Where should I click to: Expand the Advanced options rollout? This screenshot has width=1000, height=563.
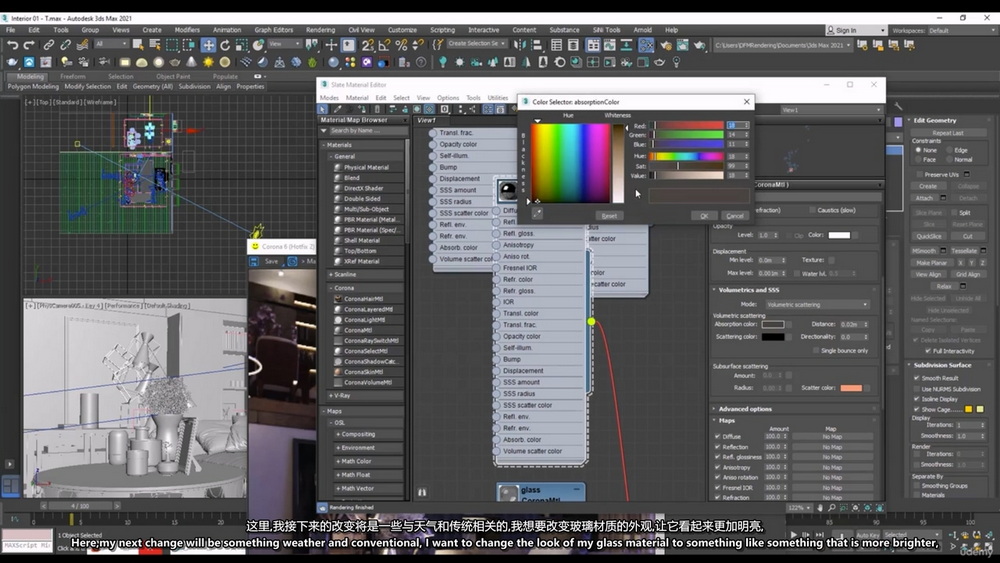click(745, 409)
